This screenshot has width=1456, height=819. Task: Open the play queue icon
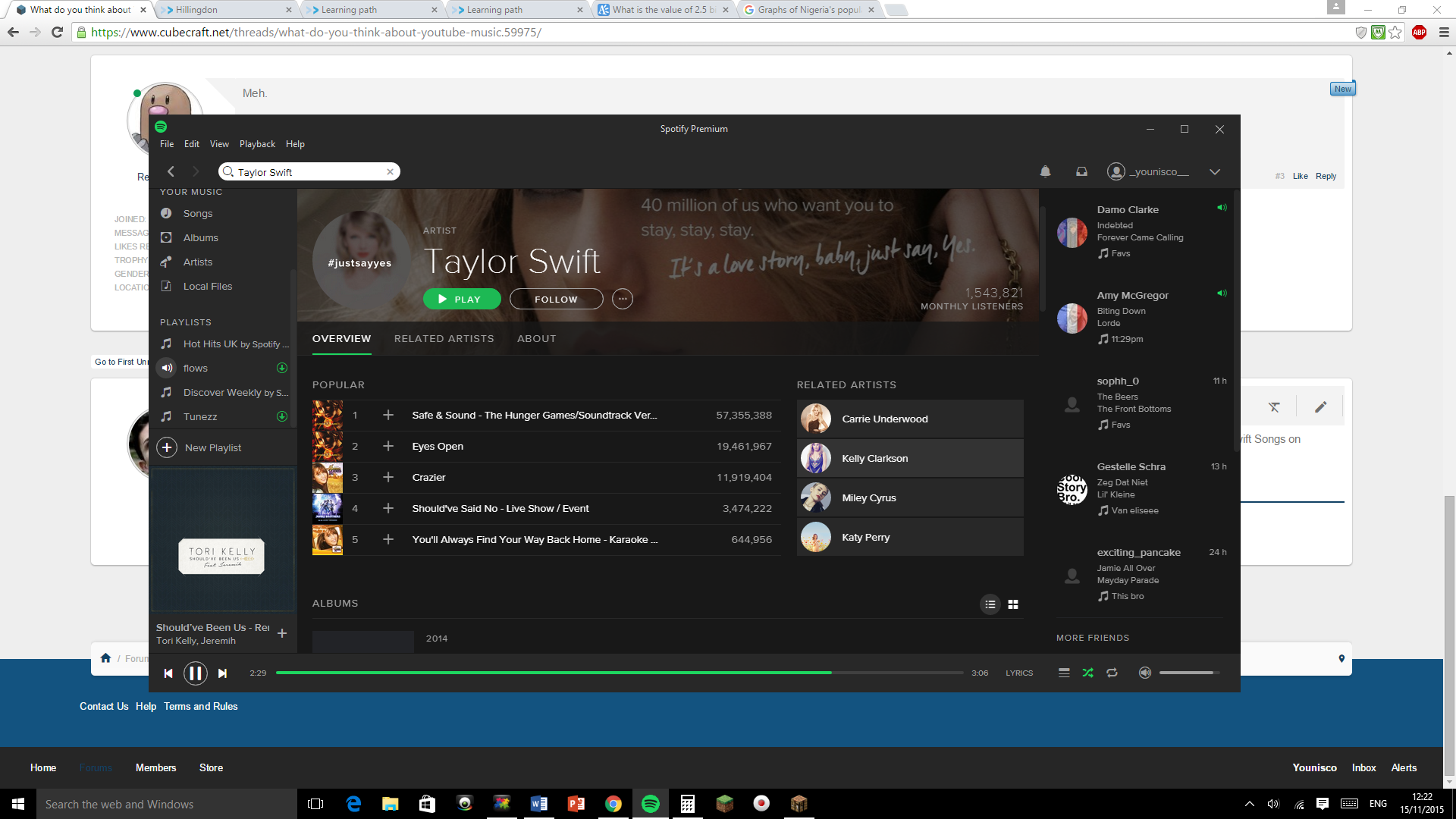coord(1064,673)
